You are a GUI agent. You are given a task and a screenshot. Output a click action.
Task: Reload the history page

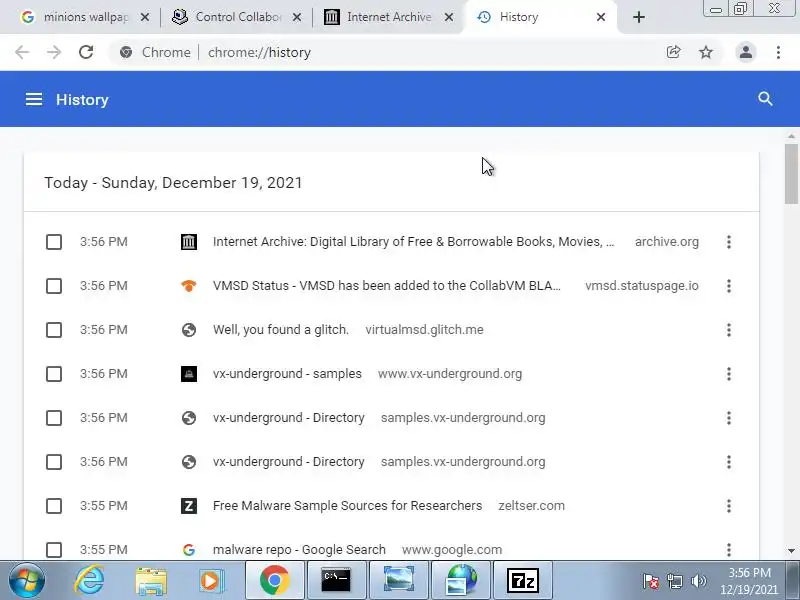[x=86, y=52]
